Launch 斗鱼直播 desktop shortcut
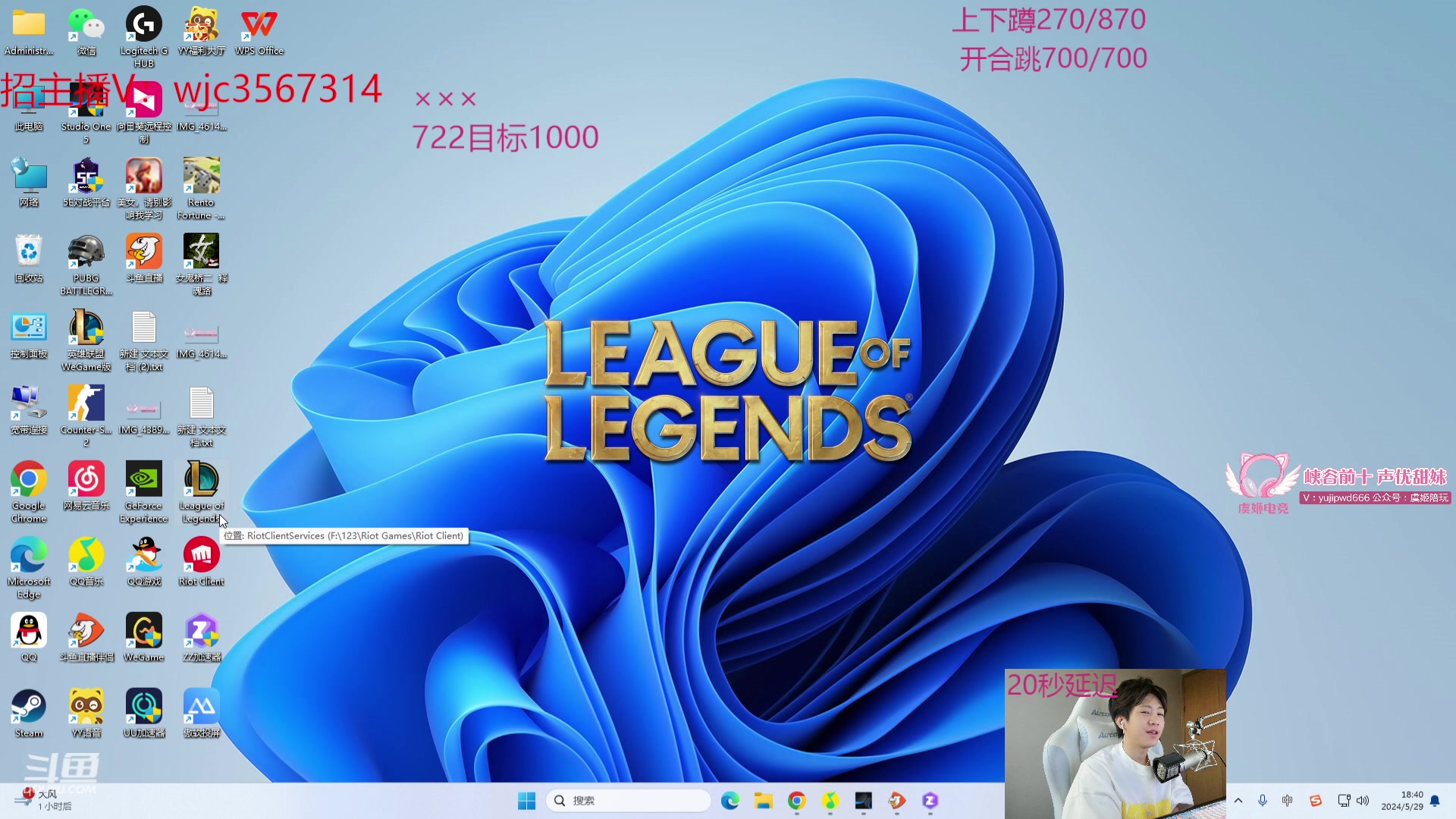This screenshot has width=1456, height=819. pyautogui.click(x=144, y=258)
